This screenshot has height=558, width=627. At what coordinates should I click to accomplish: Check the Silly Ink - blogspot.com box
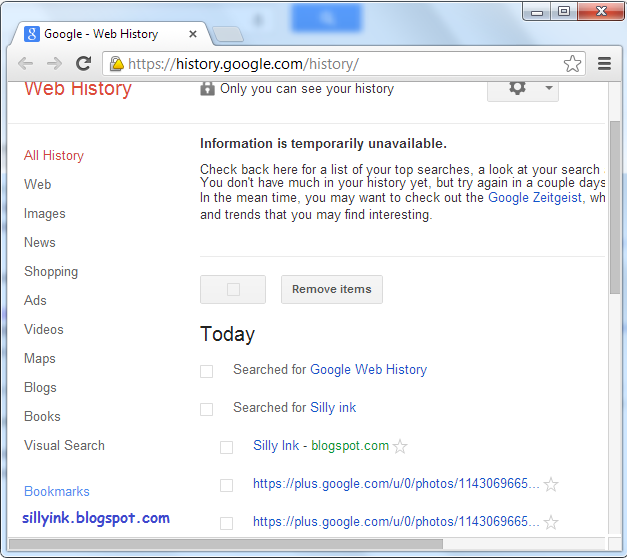(226, 447)
